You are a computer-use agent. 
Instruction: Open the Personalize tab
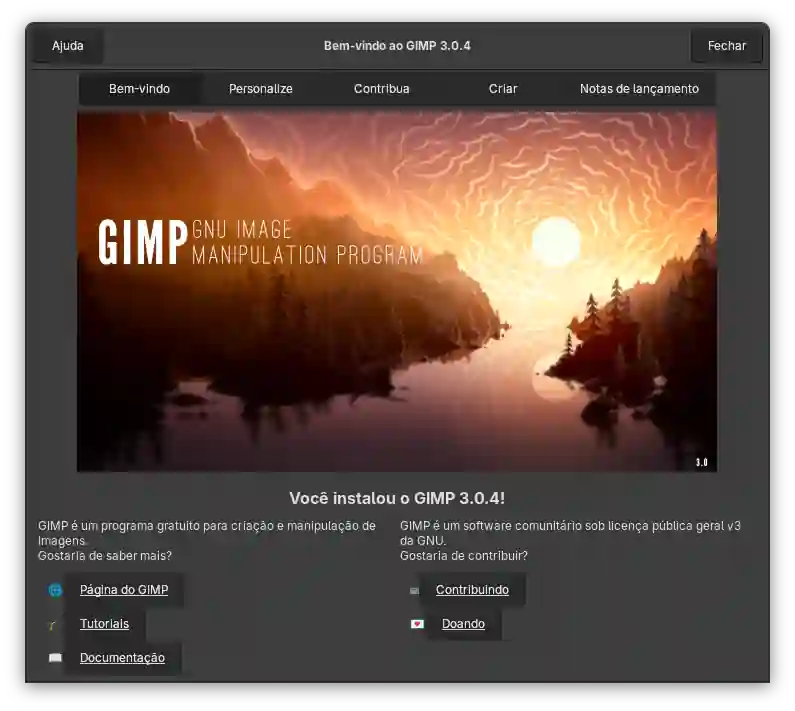(x=260, y=89)
